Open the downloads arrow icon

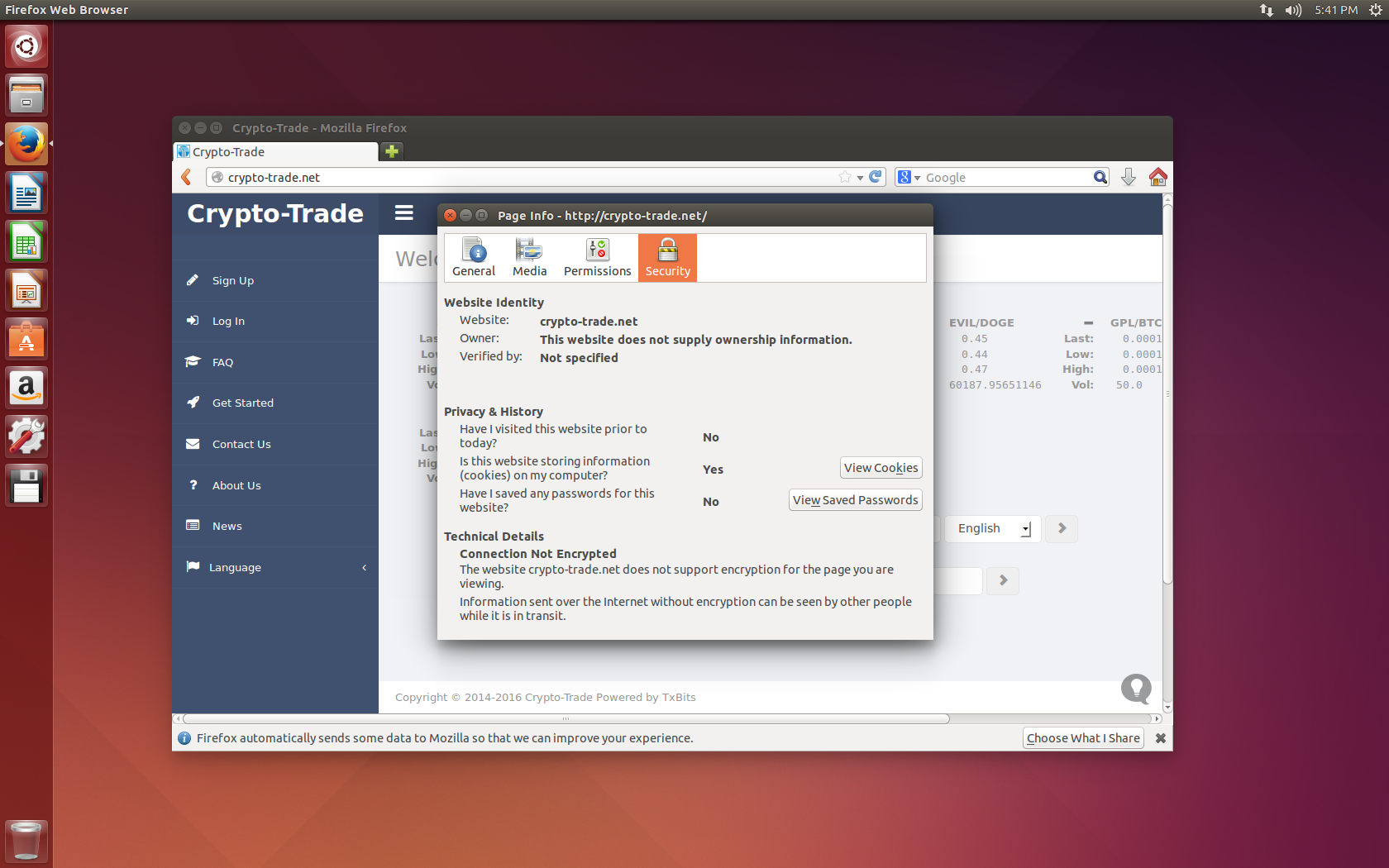1129,177
